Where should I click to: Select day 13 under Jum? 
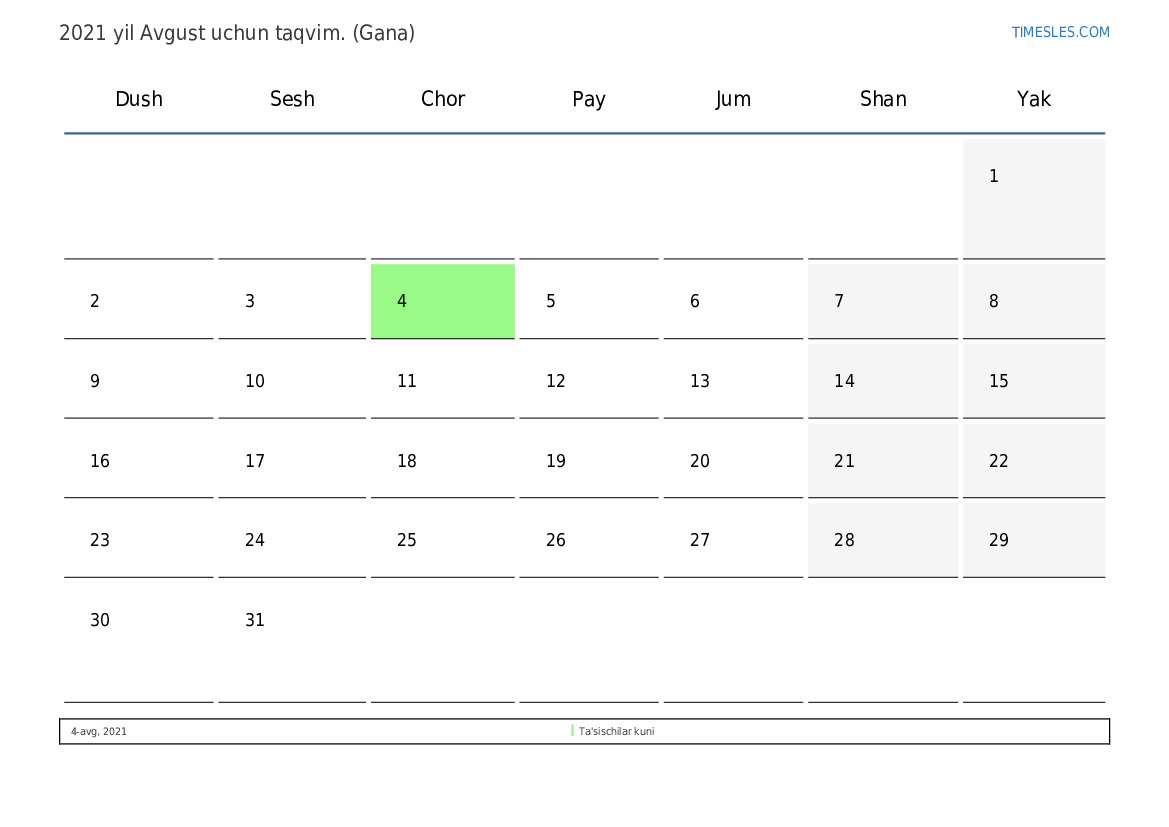pyautogui.click(x=733, y=381)
